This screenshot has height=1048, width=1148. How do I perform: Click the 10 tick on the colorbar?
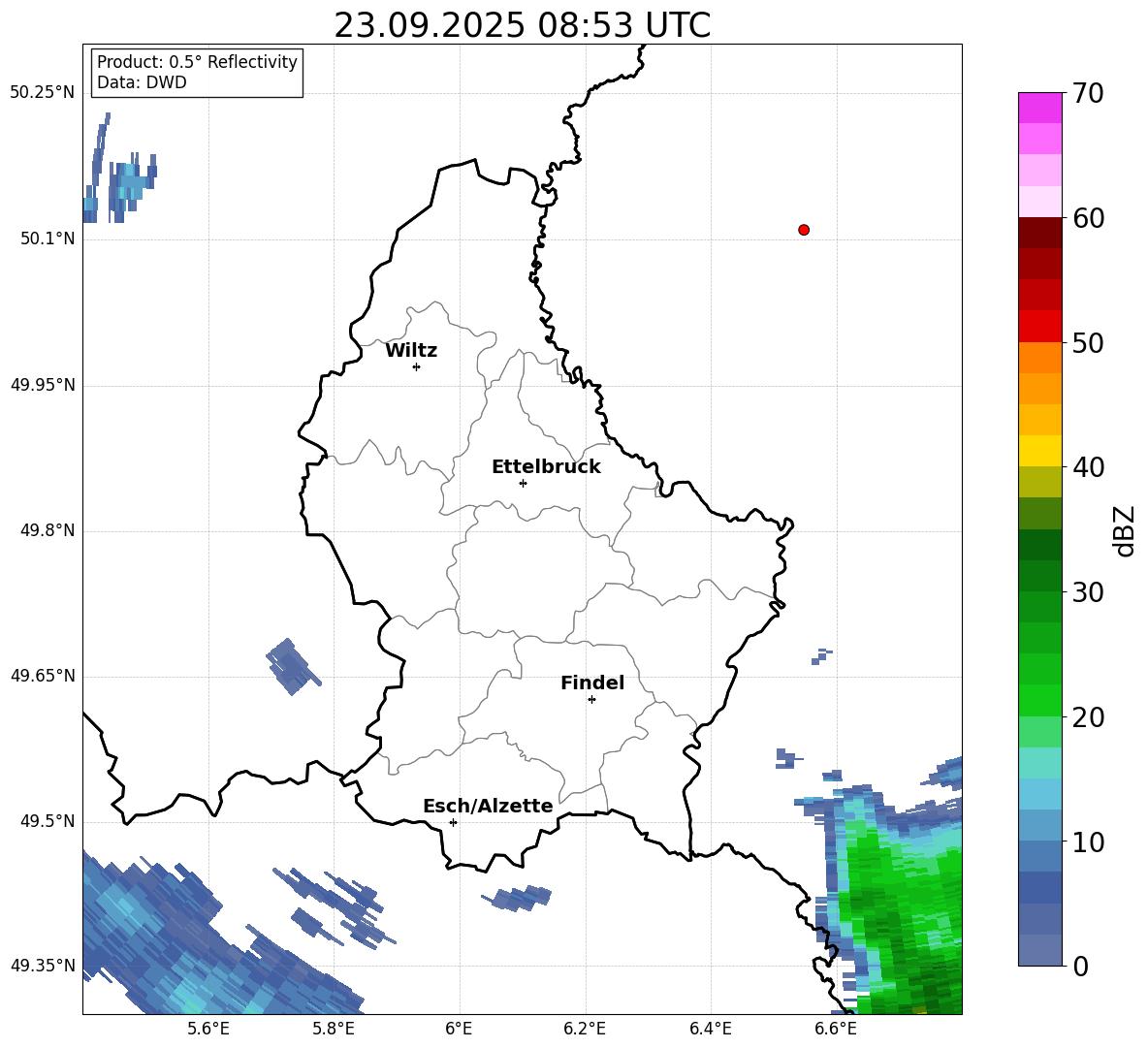(1088, 842)
